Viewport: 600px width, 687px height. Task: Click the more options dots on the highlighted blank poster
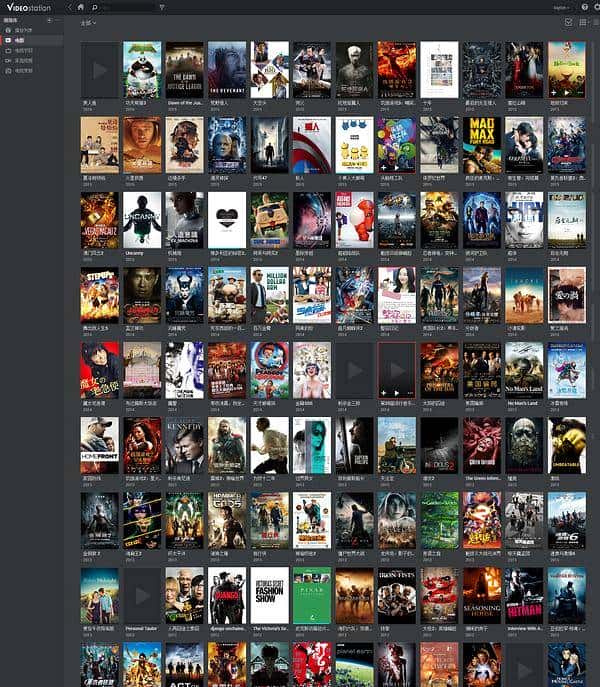coord(410,393)
